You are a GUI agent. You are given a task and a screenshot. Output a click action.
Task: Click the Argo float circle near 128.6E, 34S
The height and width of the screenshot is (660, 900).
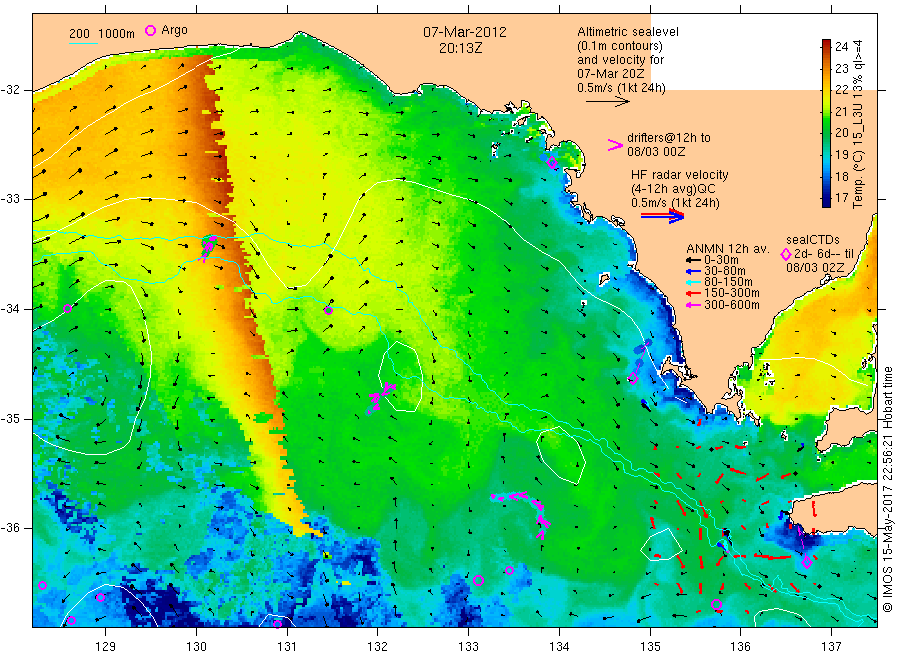[67, 308]
